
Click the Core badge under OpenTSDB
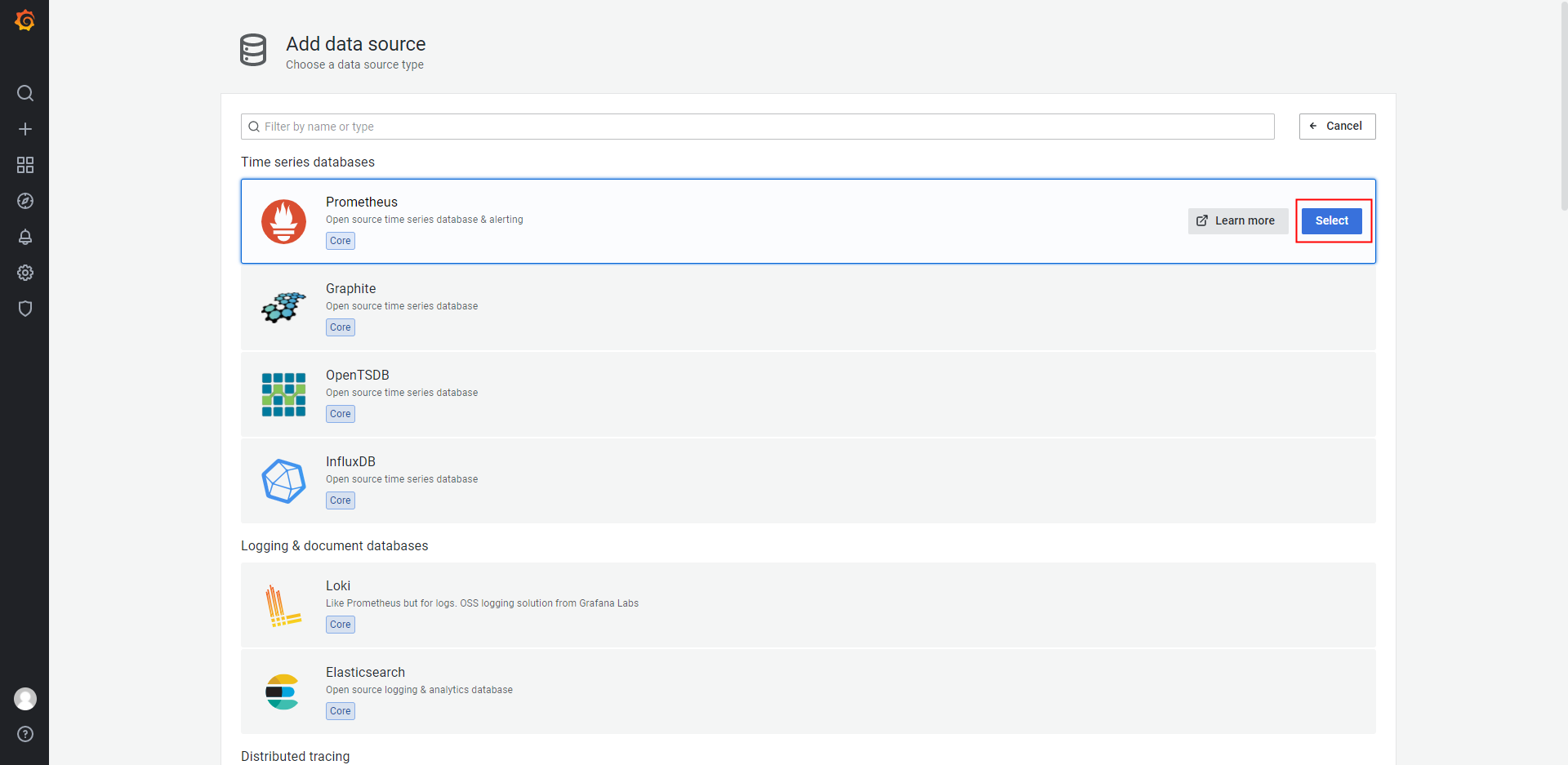[341, 414]
